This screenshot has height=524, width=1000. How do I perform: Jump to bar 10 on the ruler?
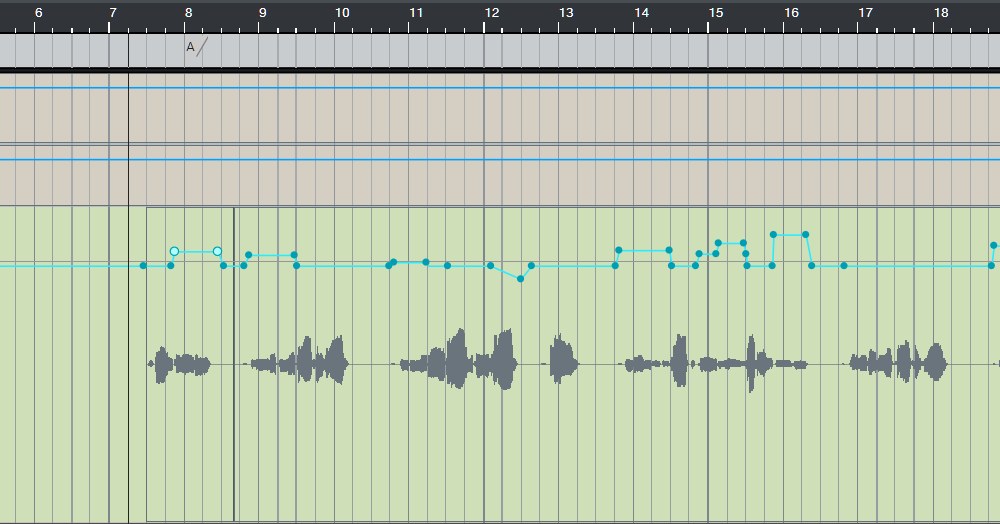point(342,13)
